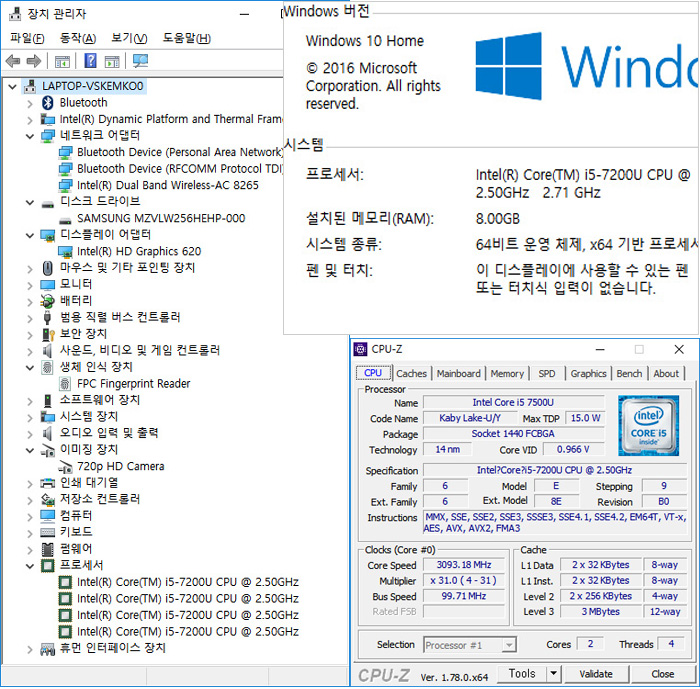
Task: Switch to the Caches tab in CPU-Z
Action: pyautogui.click(x=411, y=373)
